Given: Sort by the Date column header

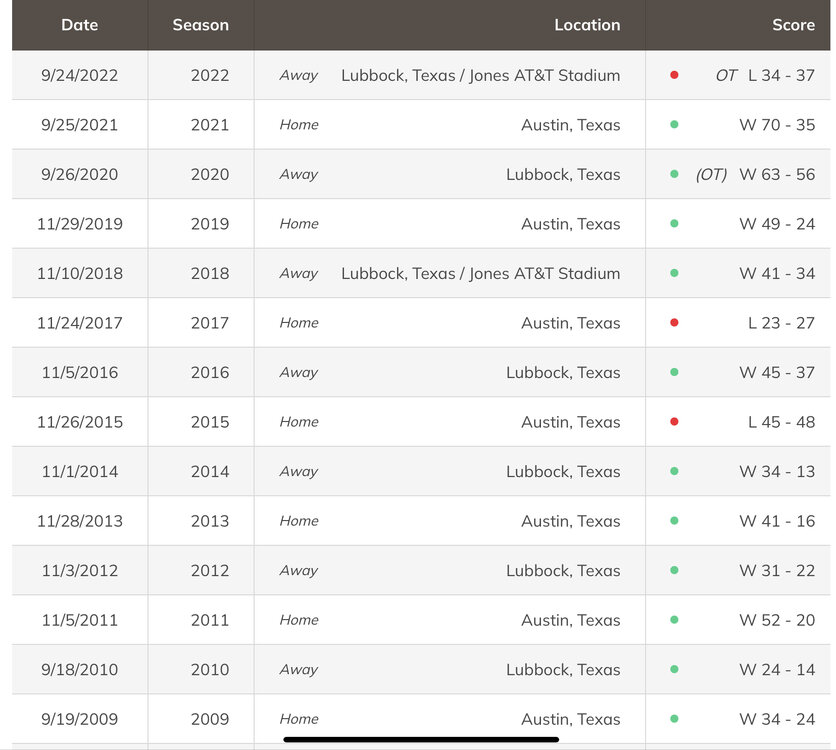Looking at the screenshot, I should pos(79,25).
